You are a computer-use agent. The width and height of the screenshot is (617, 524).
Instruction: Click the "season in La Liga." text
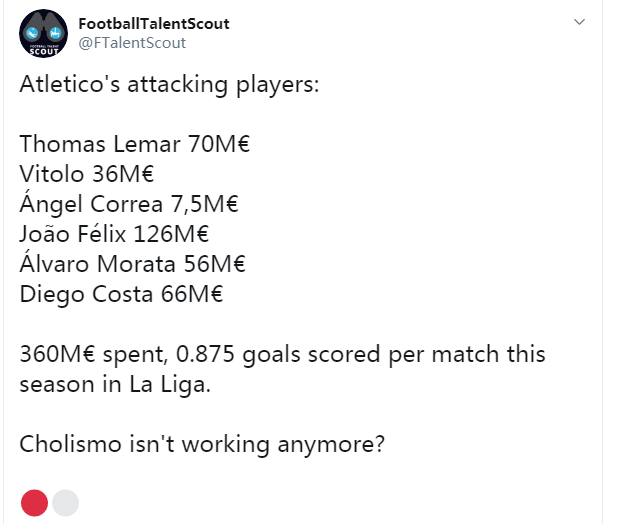coord(115,384)
